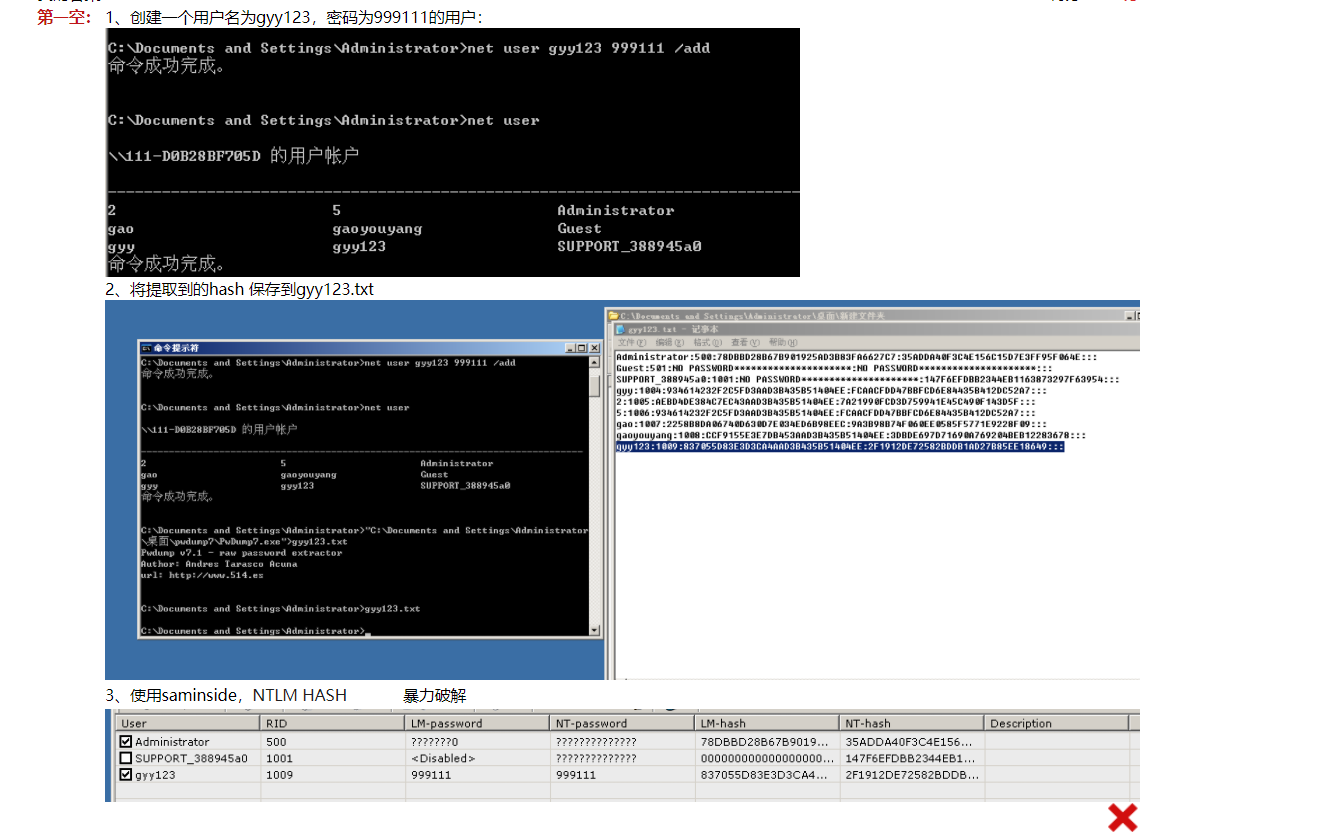Sort by the User column header
The image size is (1325, 834).
[x=187, y=723]
